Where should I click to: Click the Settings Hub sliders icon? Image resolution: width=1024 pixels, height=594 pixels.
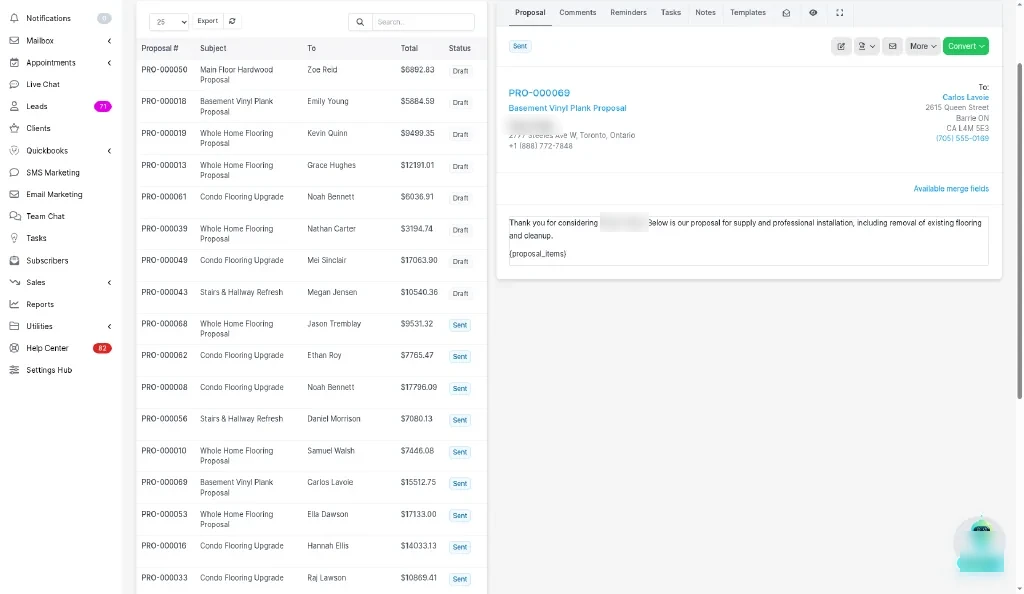(x=14, y=370)
